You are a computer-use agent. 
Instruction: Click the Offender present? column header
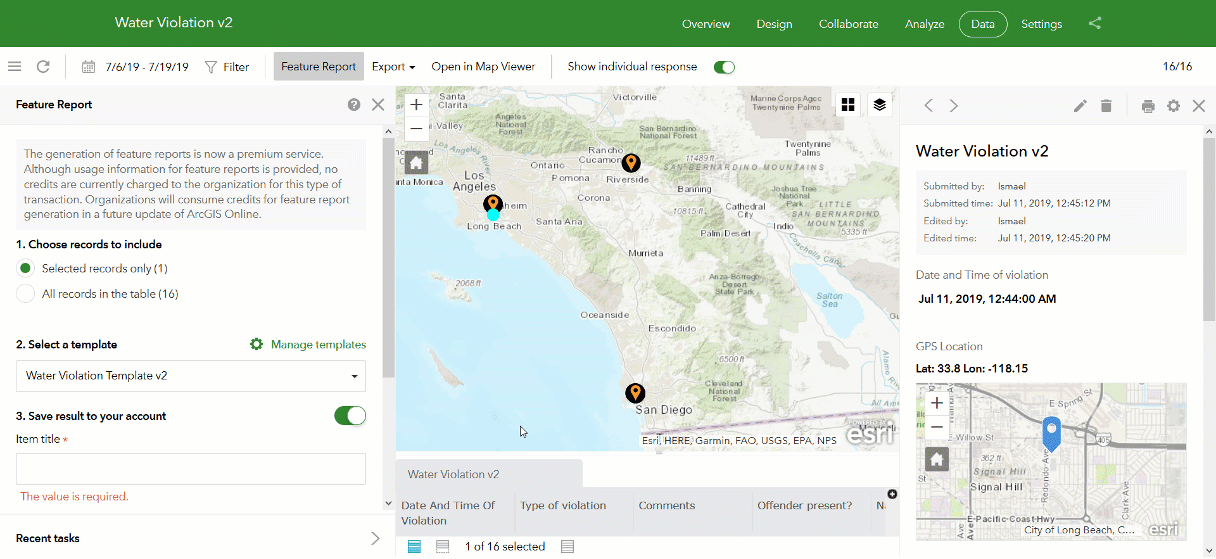point(805,505)
